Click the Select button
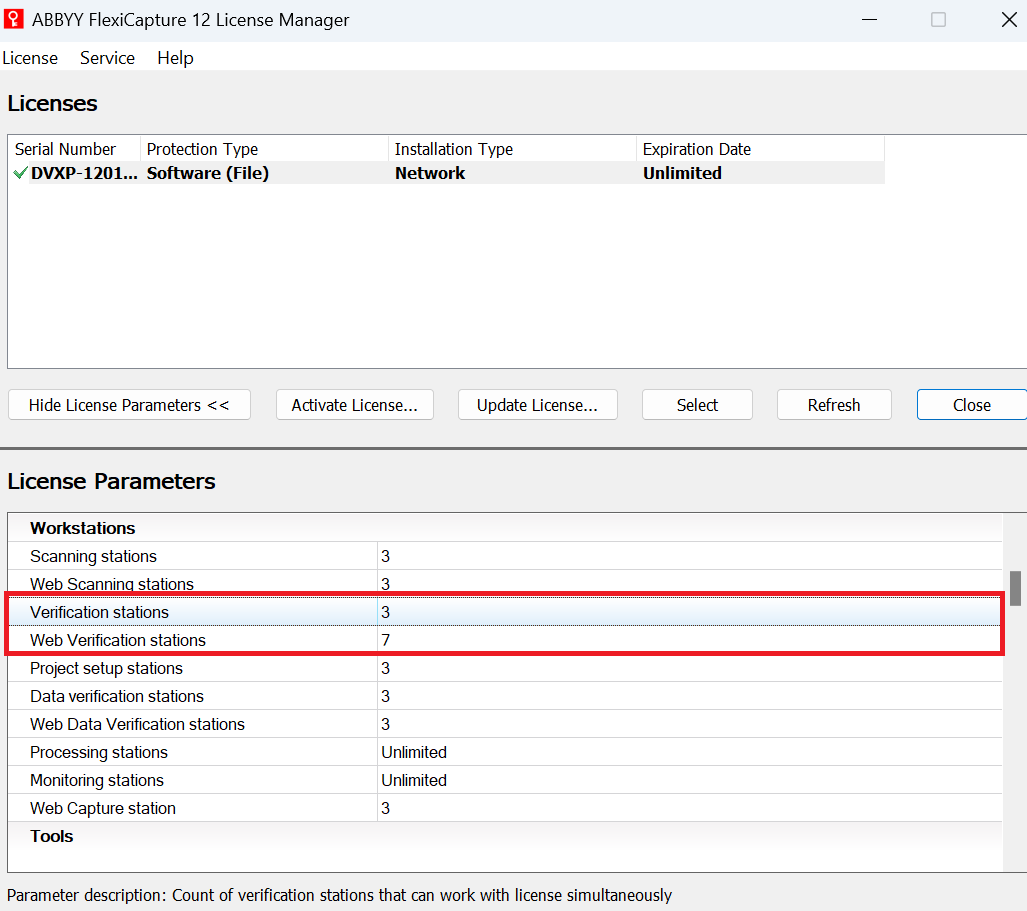 697,405
